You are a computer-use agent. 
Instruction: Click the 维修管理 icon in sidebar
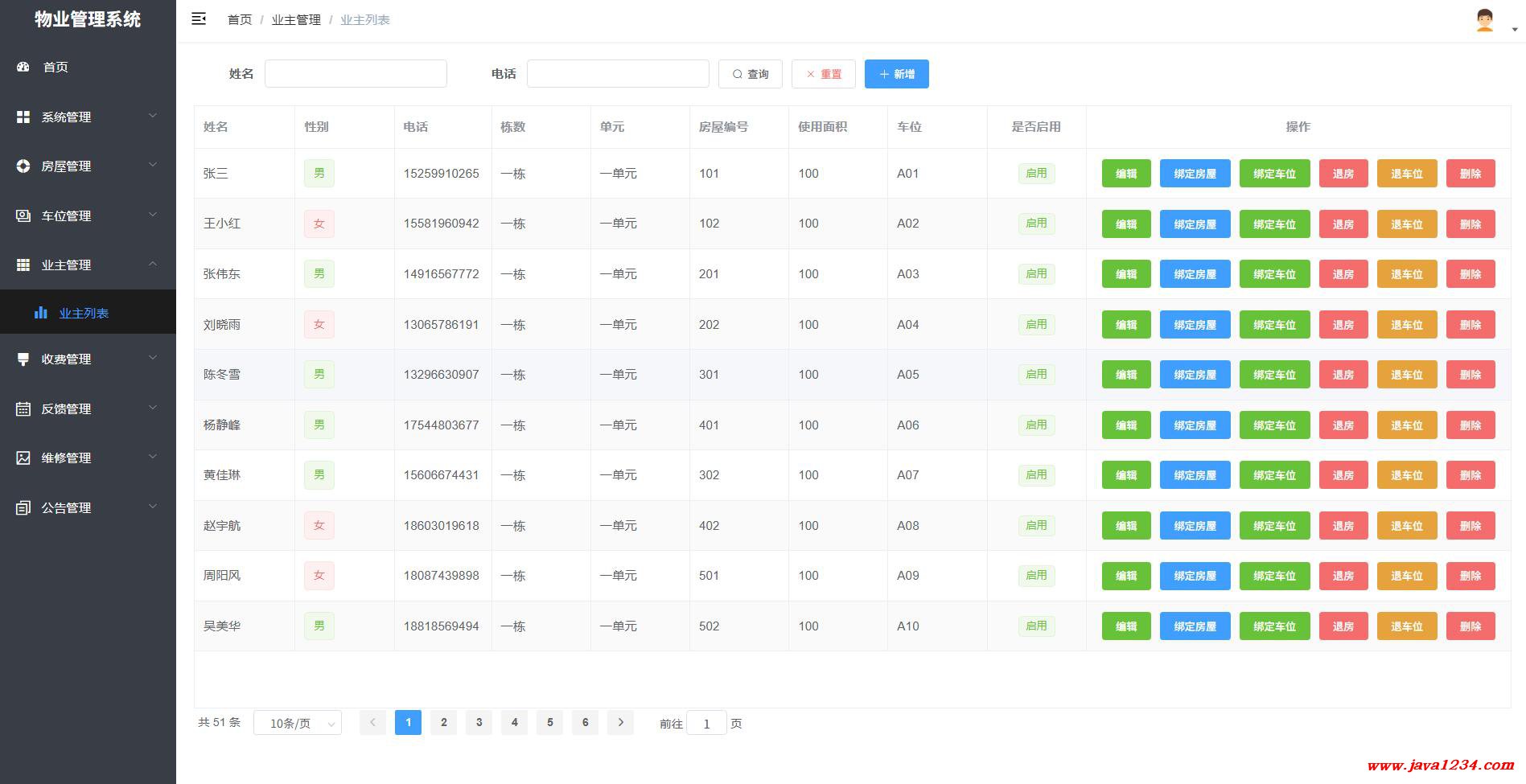click(23, 458)
